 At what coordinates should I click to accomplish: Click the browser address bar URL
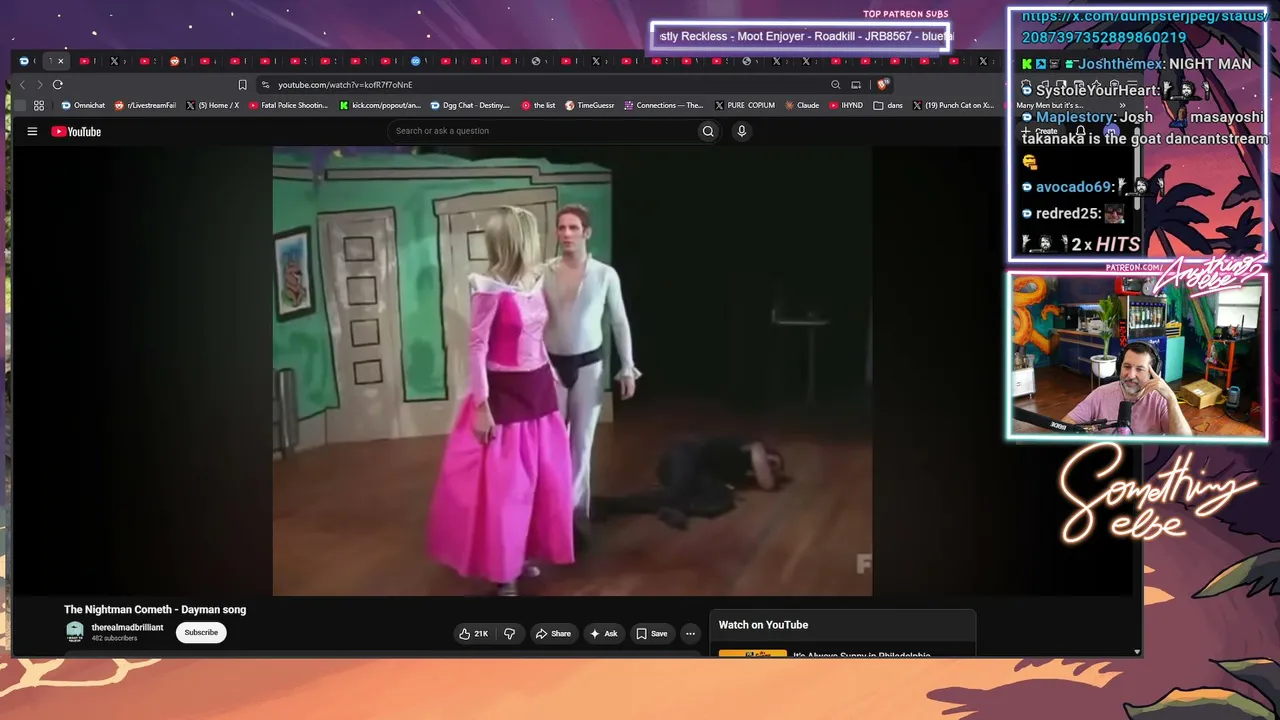click(345, 85)
